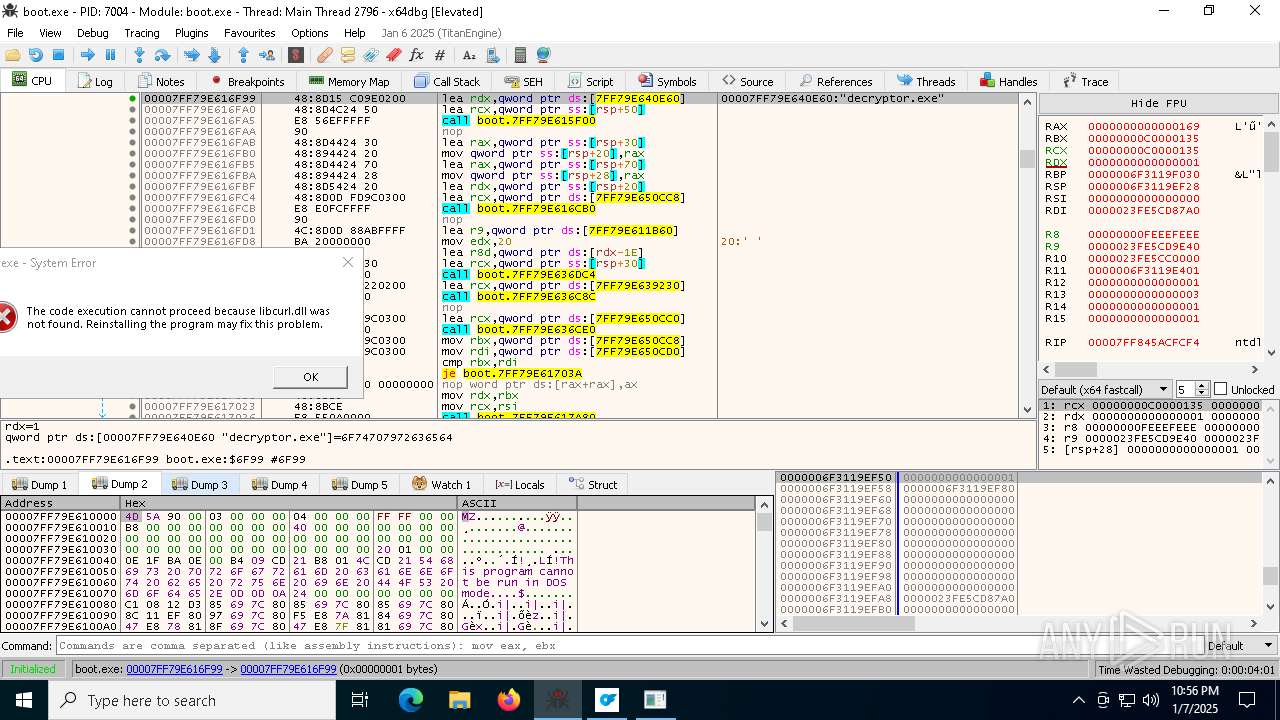Open the Debug menu
The width and height of the screenshot is (1280, 720).
93,33
